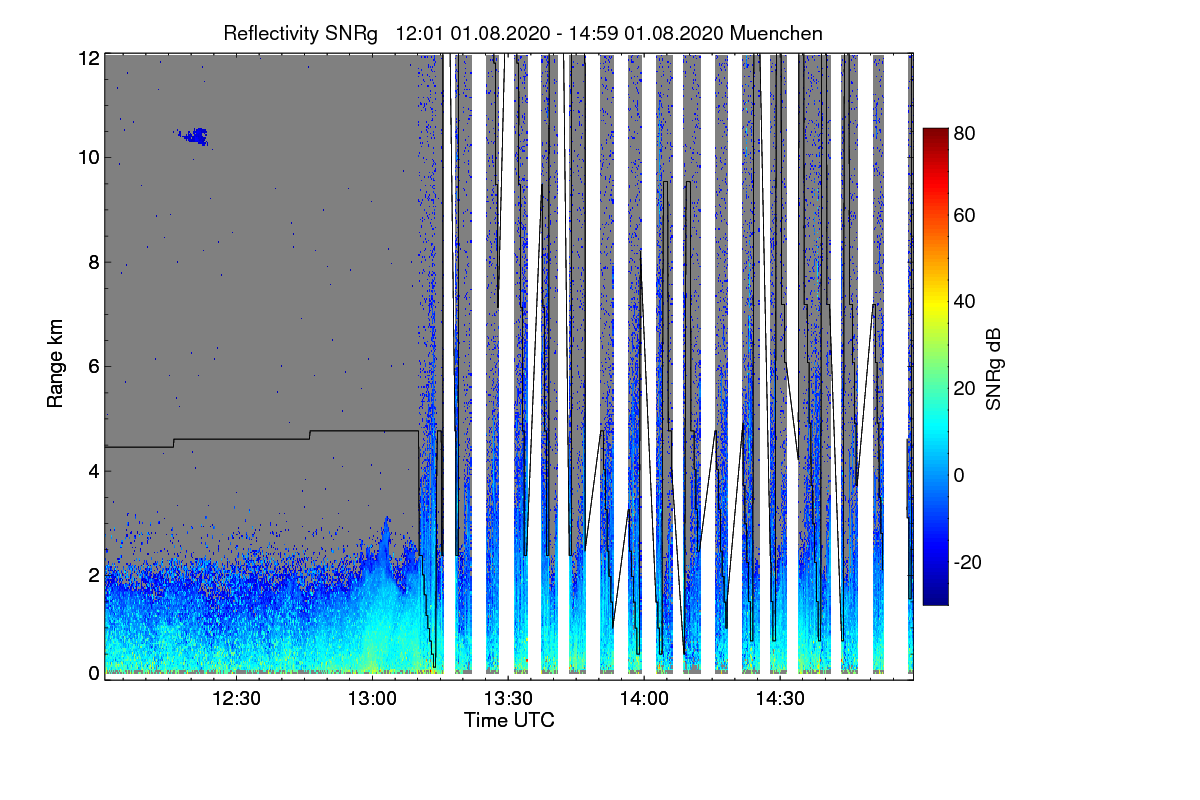Click the y-axis tick label '2'
Viewport: 1200px width, 800px height.
point(93,575)
